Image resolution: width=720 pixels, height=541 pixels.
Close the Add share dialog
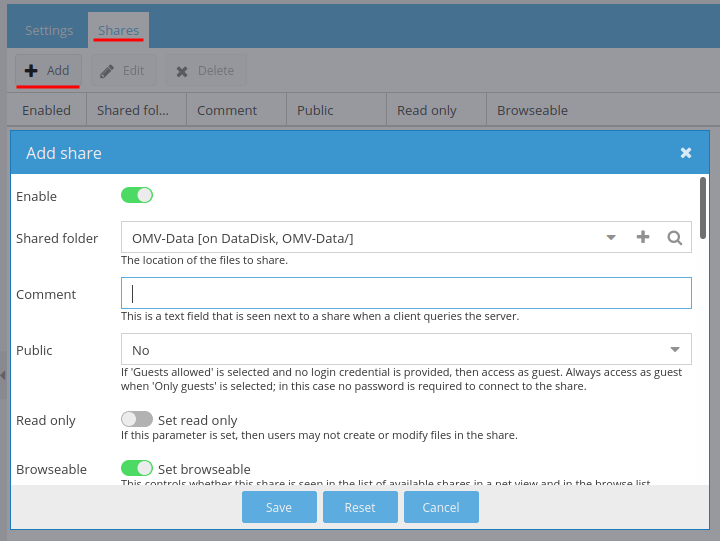686,153
